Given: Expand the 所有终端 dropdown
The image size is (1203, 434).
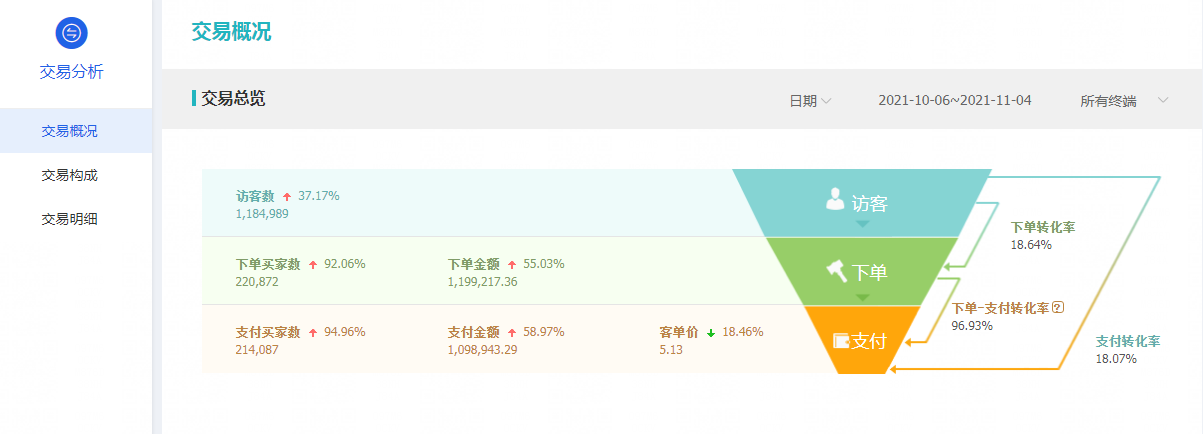Looking at the screenshot, I should [1124, 101].
